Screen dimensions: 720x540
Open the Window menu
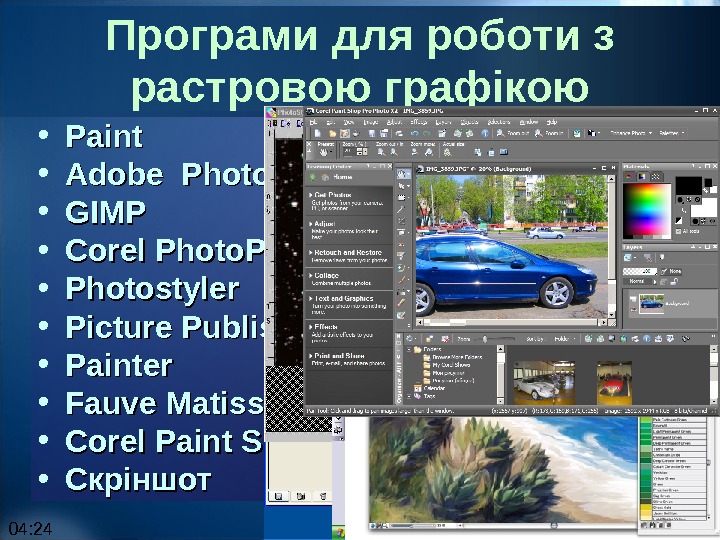click(528, 122)
